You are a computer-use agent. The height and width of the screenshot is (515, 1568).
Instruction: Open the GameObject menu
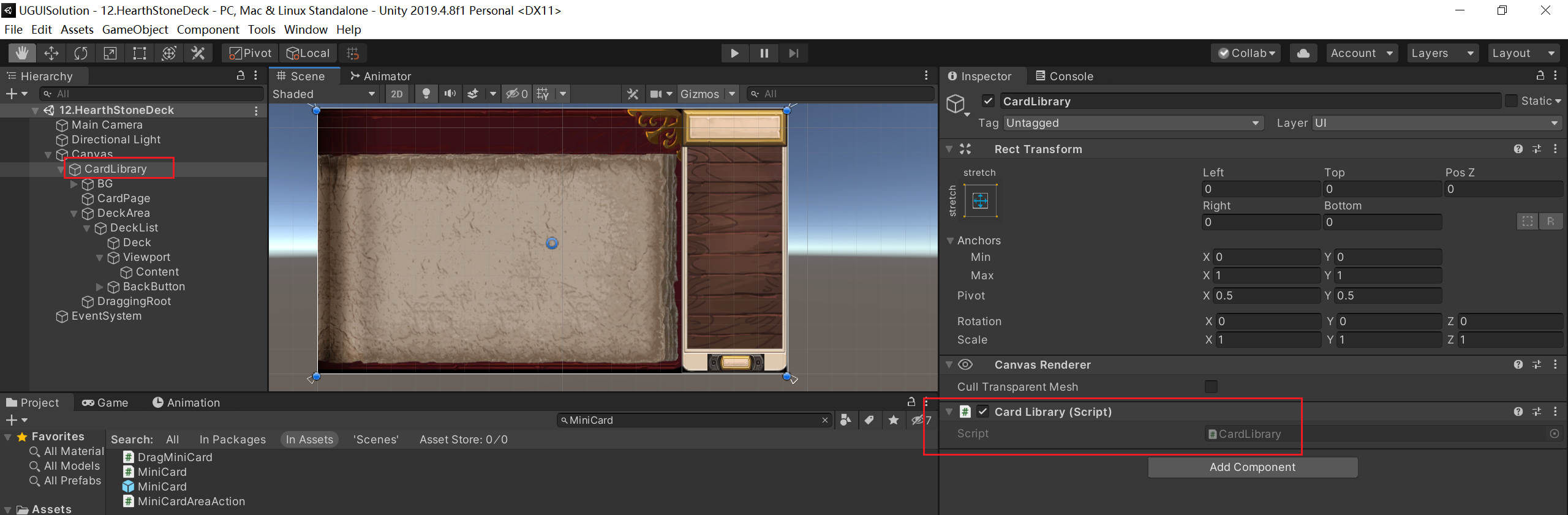click(135, 29)
